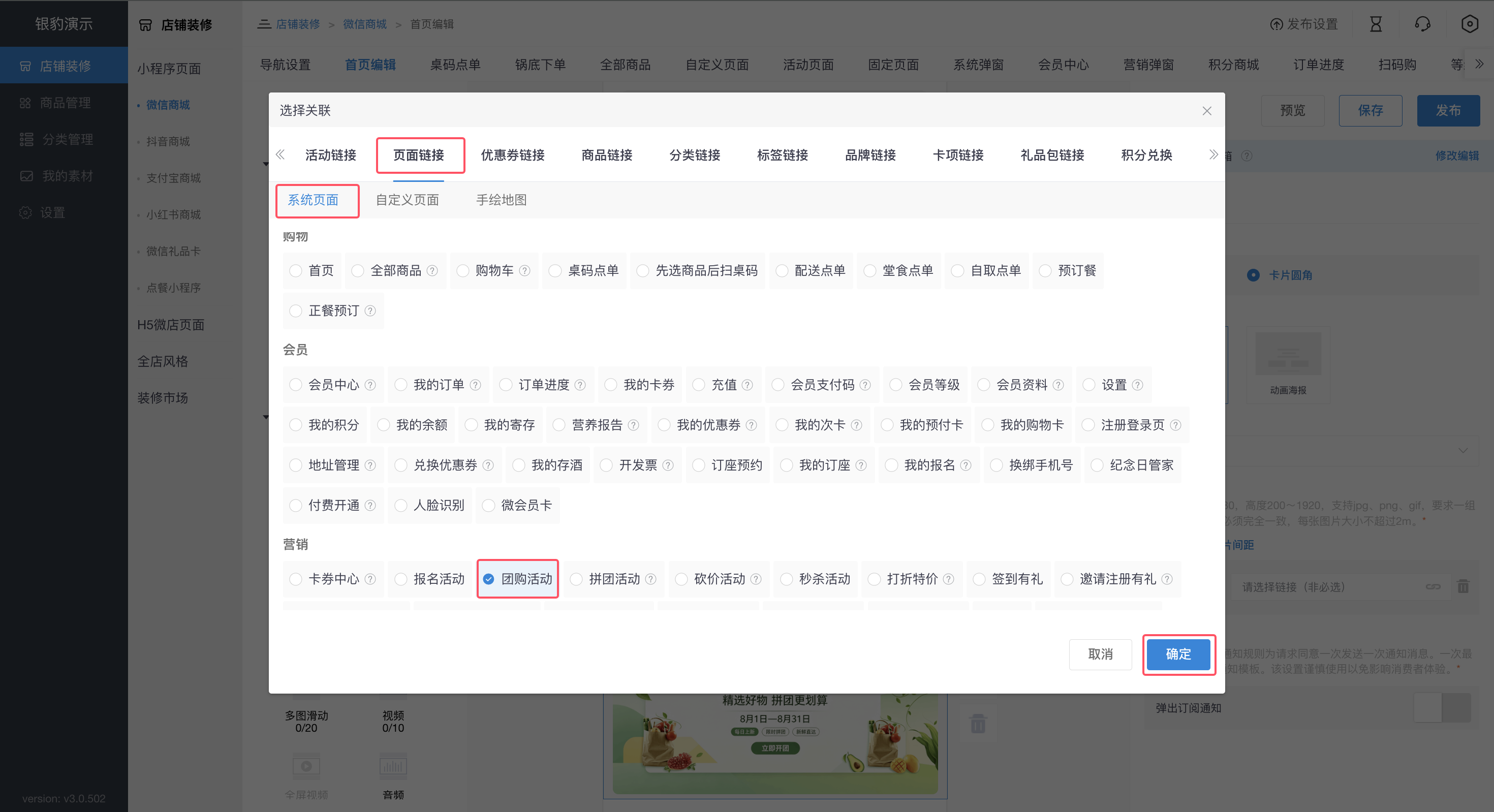Click the trash icon beside link input
Image resolution: width=1494 pixels, height=812 pixels.
(1462, 587)
